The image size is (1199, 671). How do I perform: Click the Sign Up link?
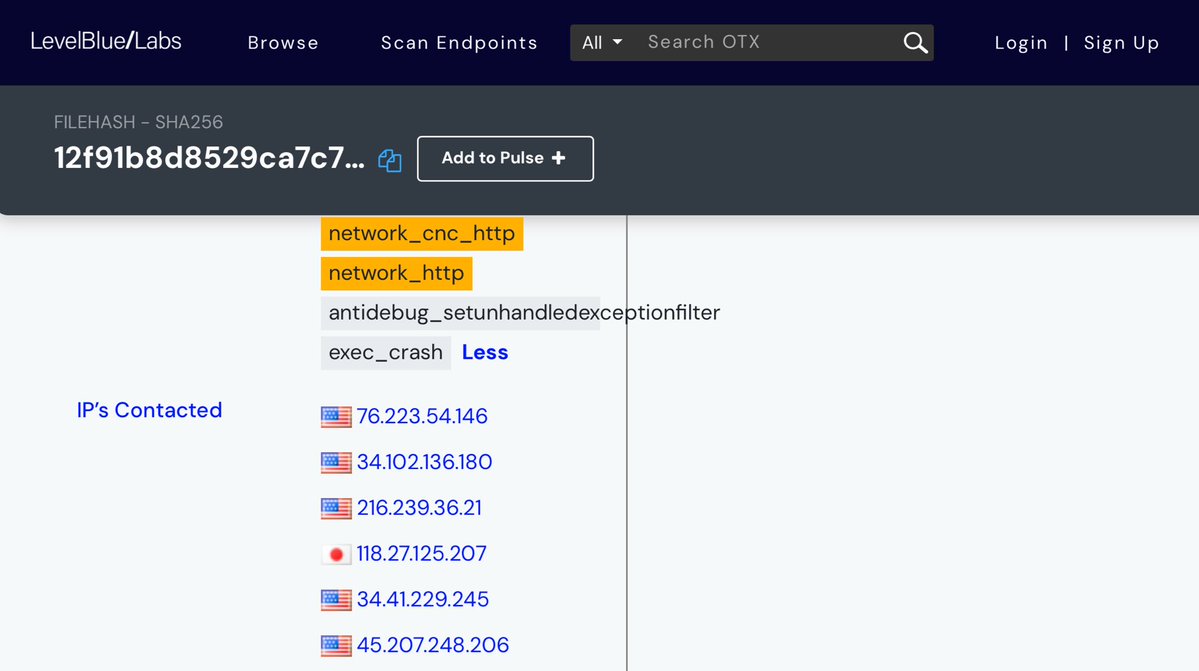click(x=1121, y=43)
